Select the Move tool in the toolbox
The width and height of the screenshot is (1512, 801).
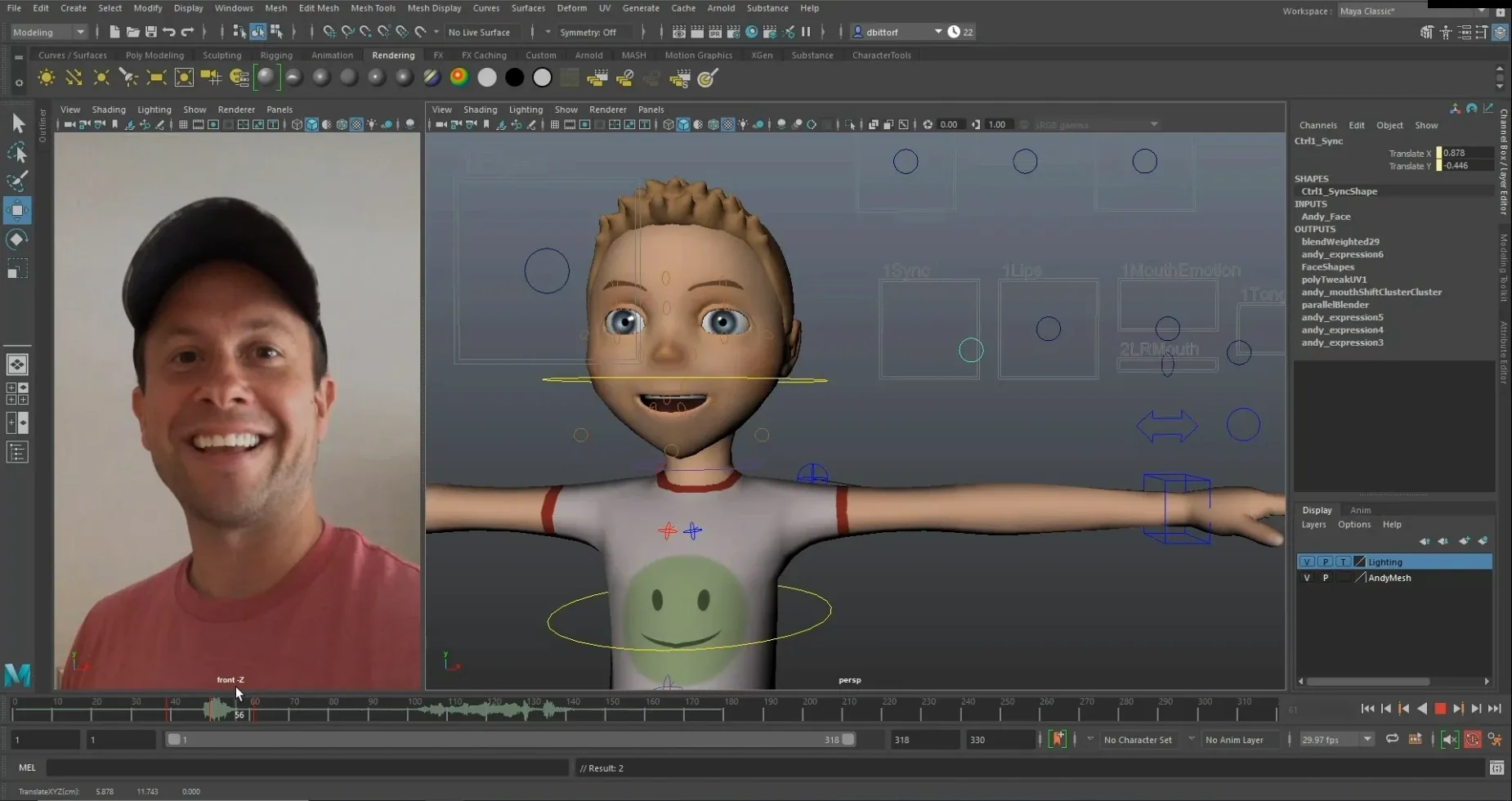17,210
